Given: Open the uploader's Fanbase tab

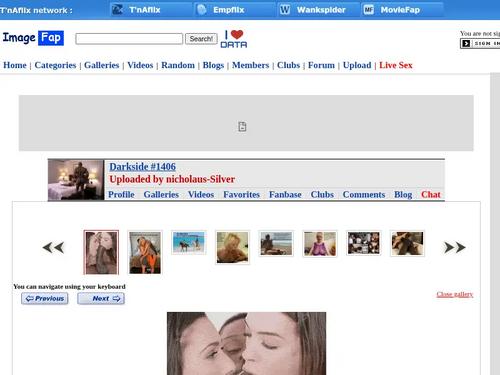Looking at the screenshot, I should 285,194.
